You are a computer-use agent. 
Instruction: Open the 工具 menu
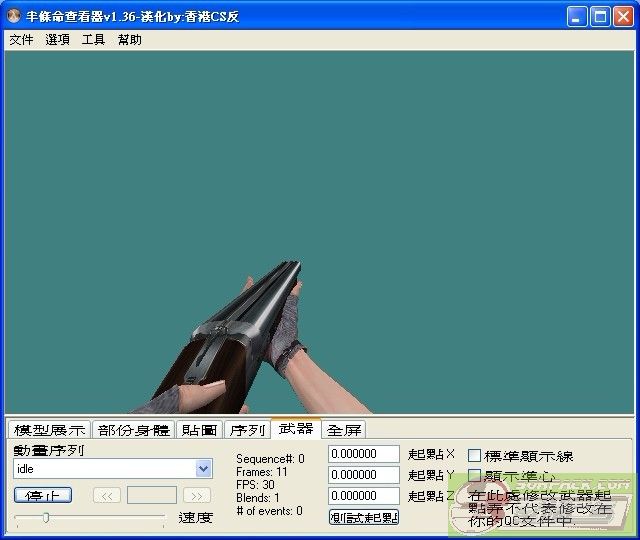coord(93,40)
